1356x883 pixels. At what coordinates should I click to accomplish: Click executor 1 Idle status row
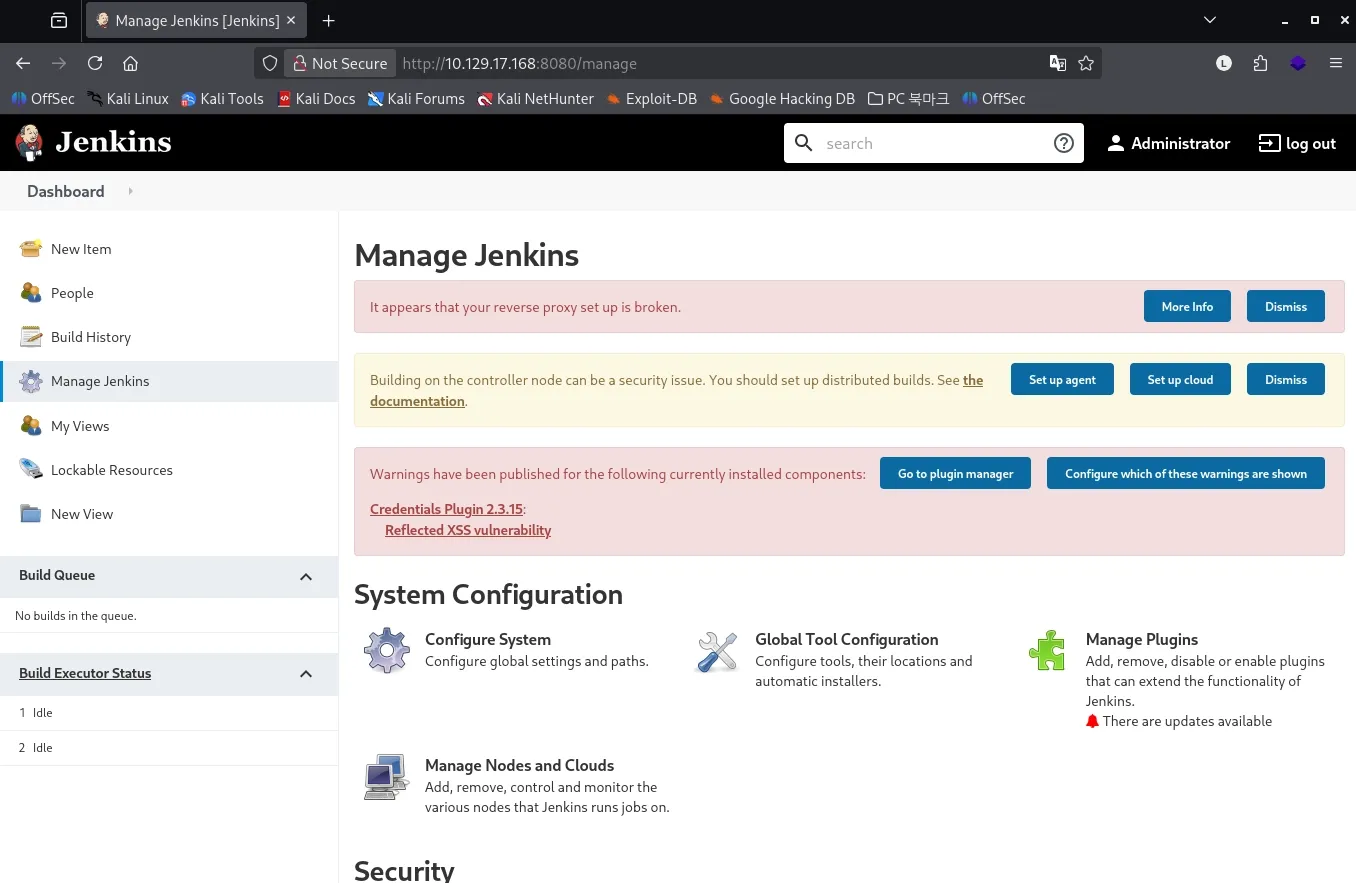(x=169, y=713)
